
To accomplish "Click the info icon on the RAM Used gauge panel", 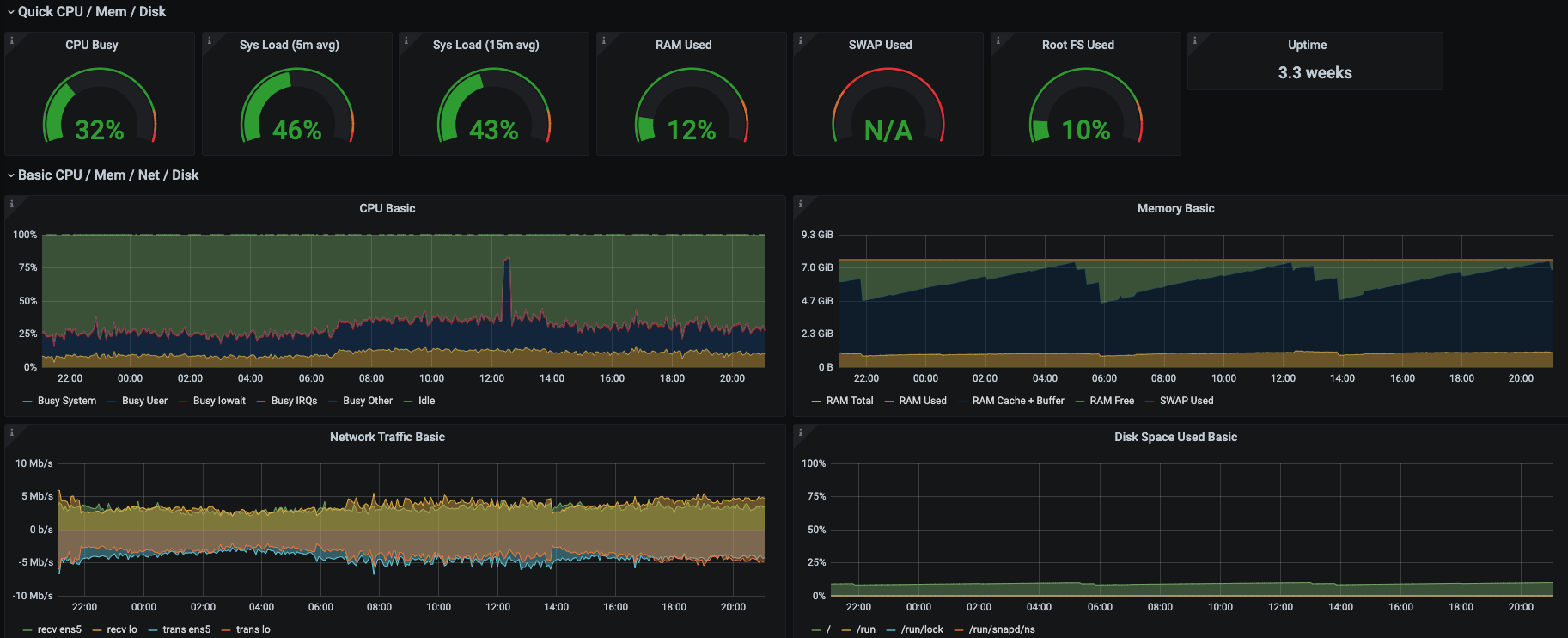I will (x=603, y=40).
